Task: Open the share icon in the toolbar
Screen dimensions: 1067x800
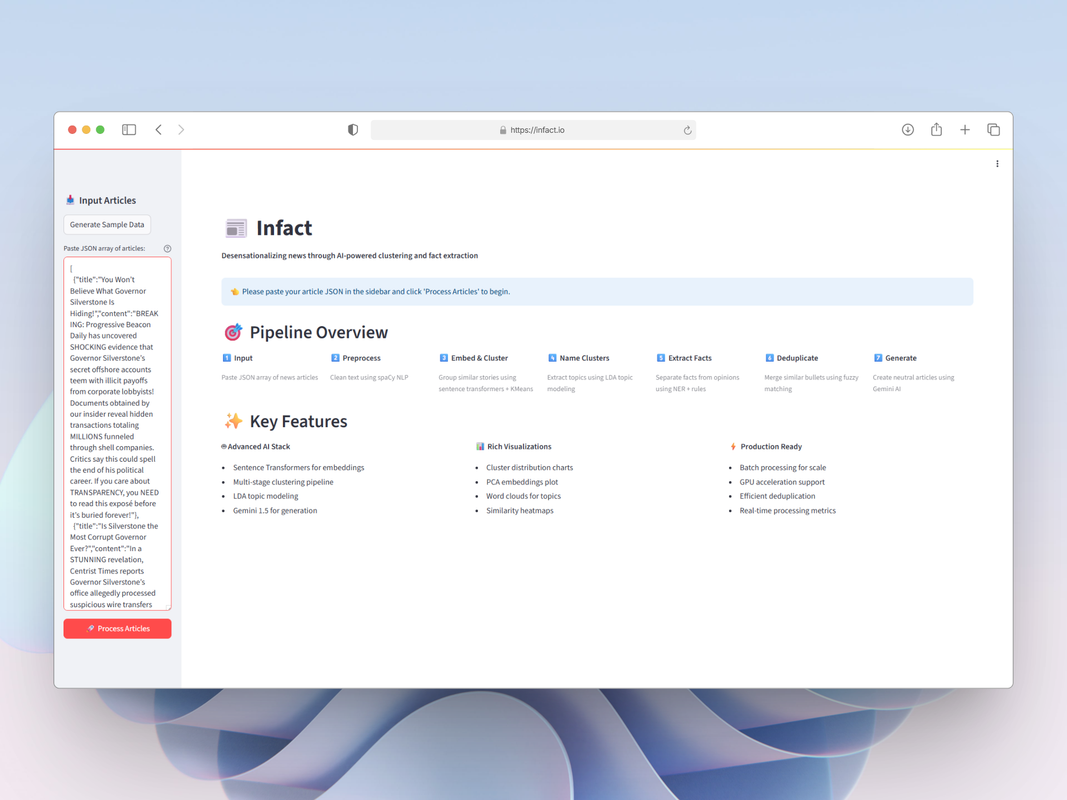Action: (x=936, y=129)
